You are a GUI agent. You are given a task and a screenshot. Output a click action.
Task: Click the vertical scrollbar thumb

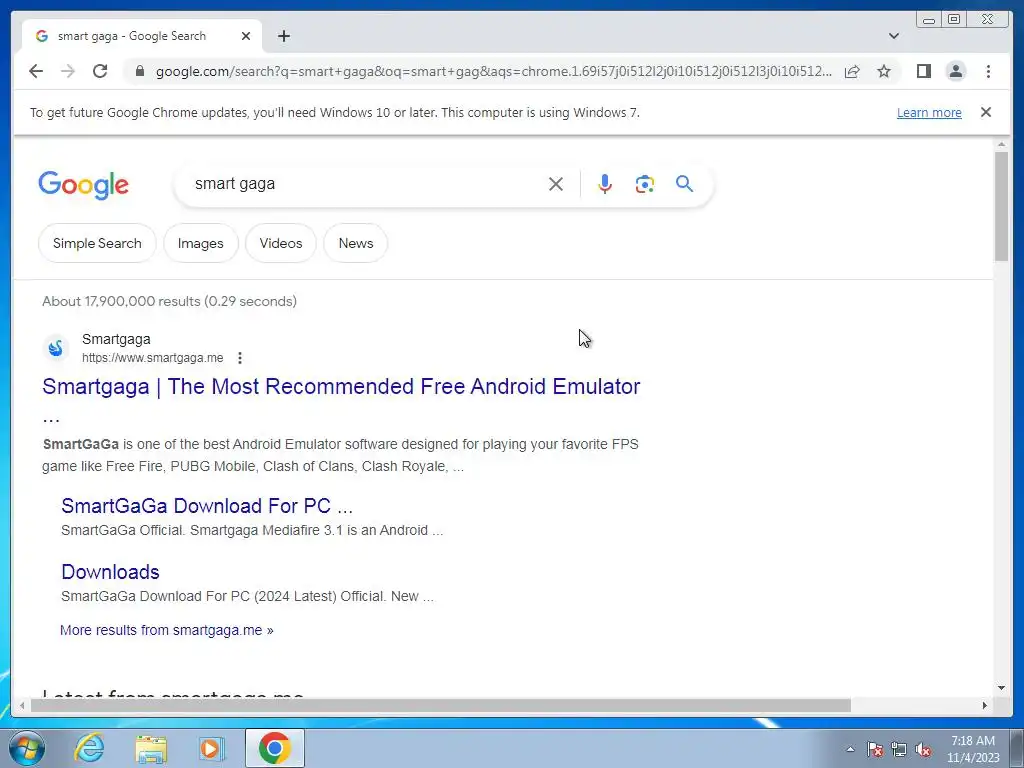click(1002, 206)
